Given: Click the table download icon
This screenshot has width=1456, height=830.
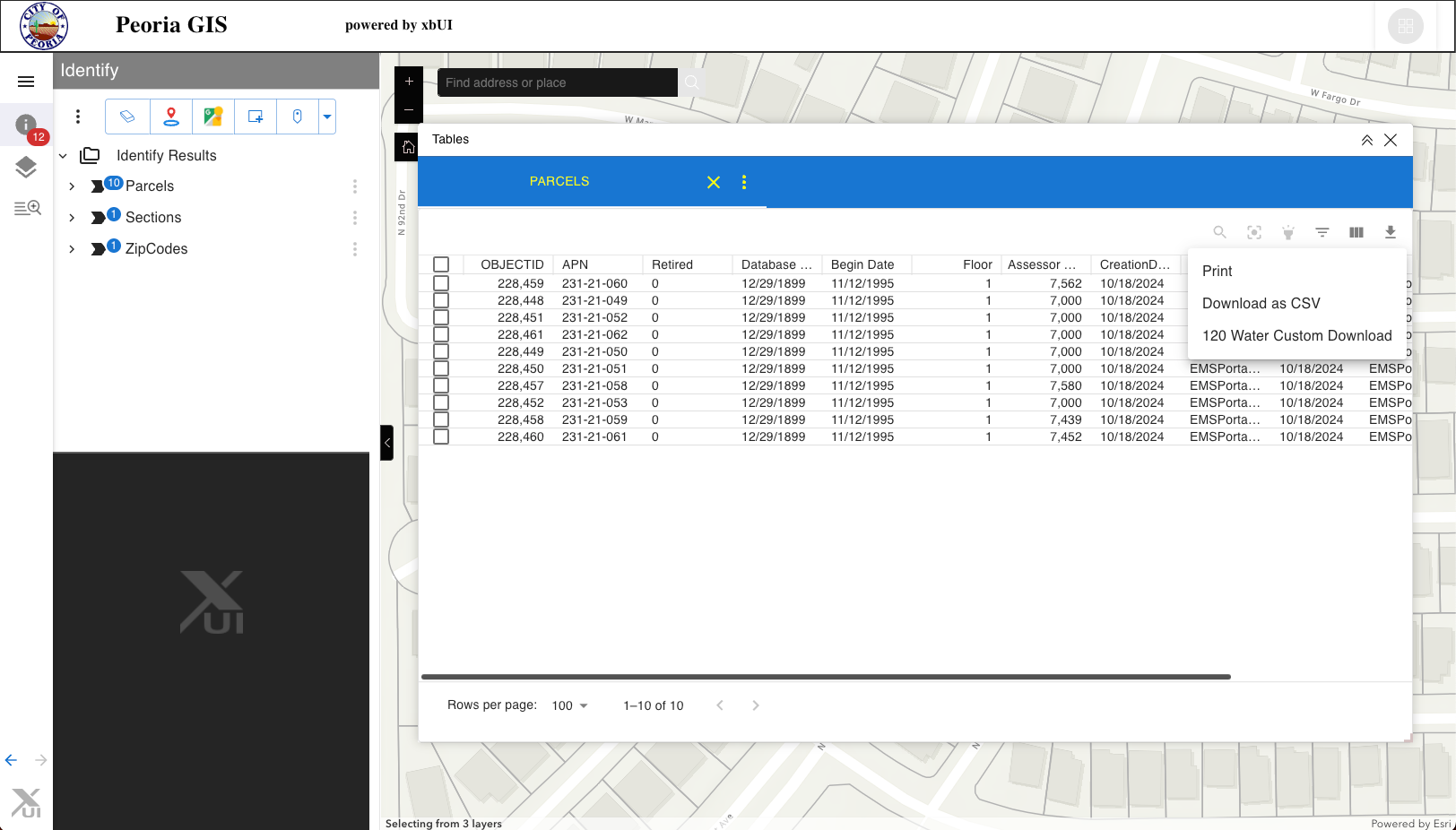Looking at the screenshot, I should click(x=1391, y=232).
